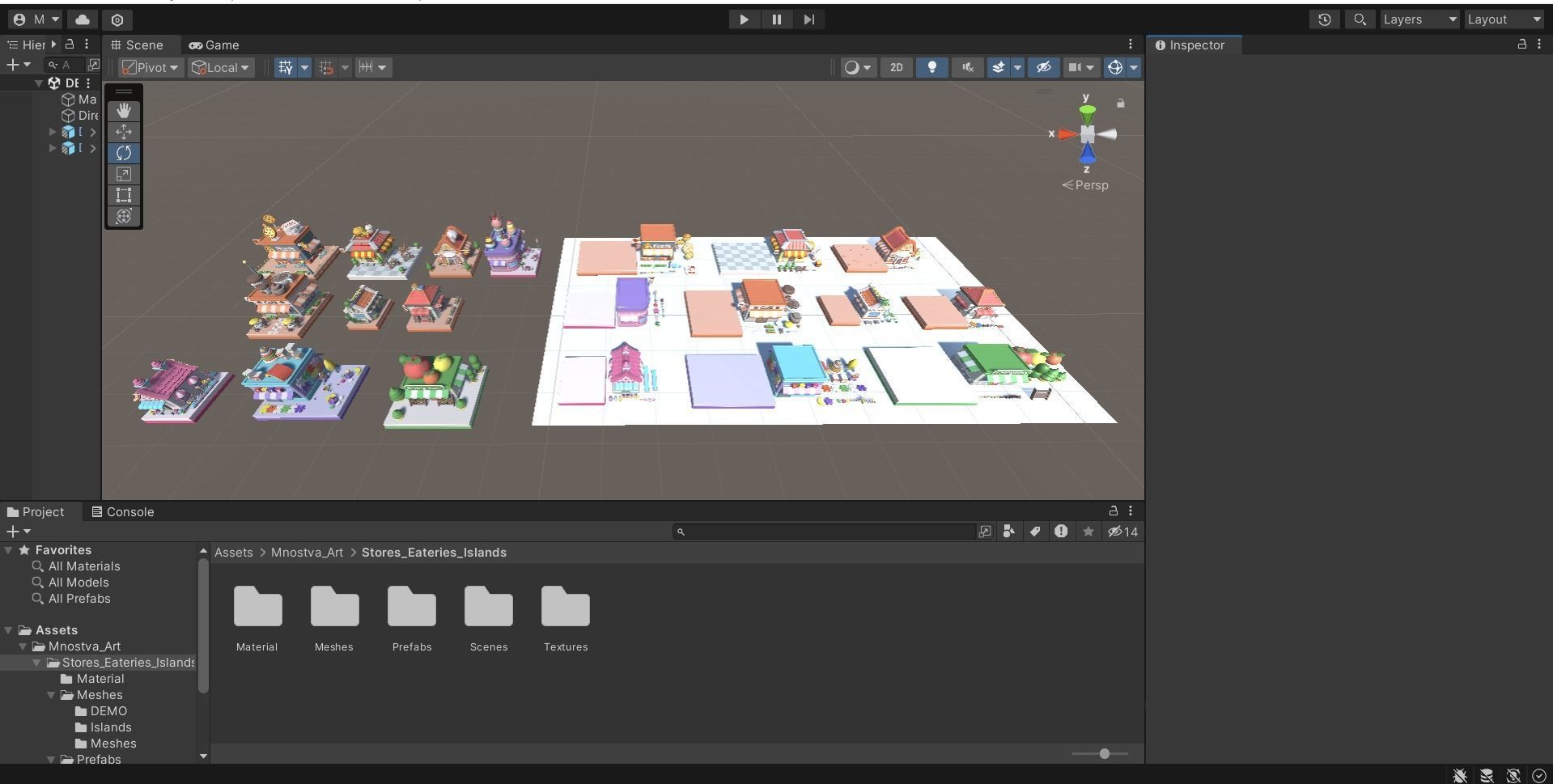Click the auto-generate lighting status icon
The height and width of the screenshot is (784, 1553).
click(1513, 776)
